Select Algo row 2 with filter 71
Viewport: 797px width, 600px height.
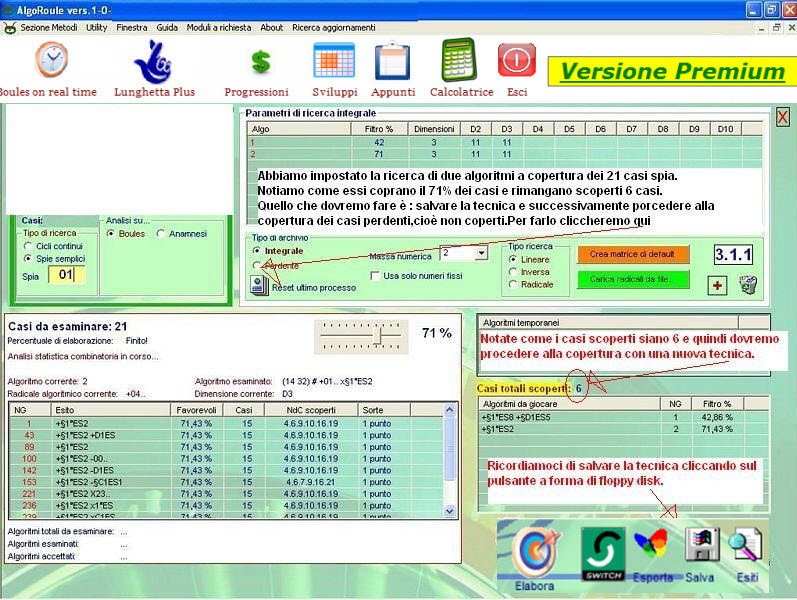click(505, 154)
